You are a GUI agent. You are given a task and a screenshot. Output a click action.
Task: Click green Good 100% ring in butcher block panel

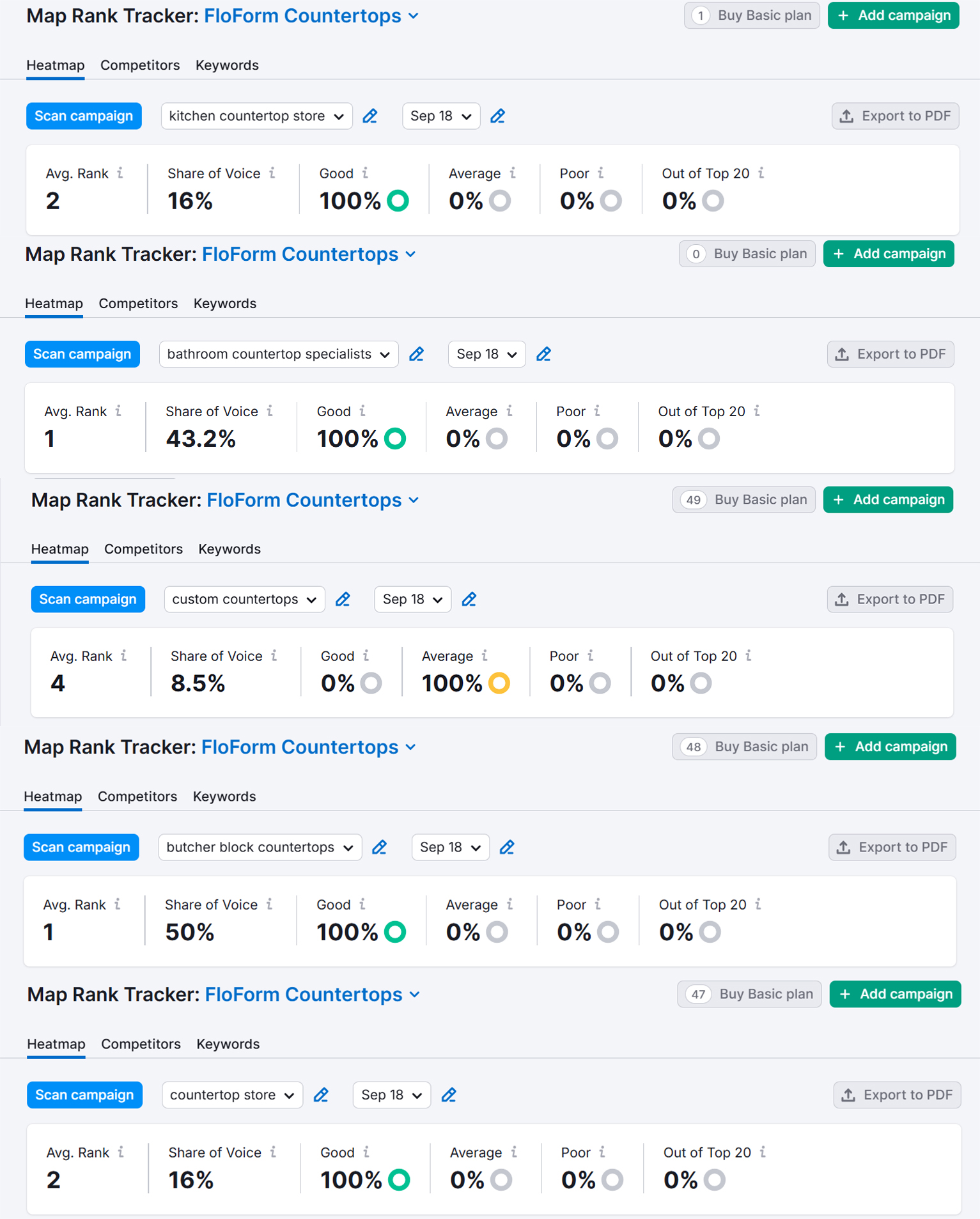[x=395, y=932]
